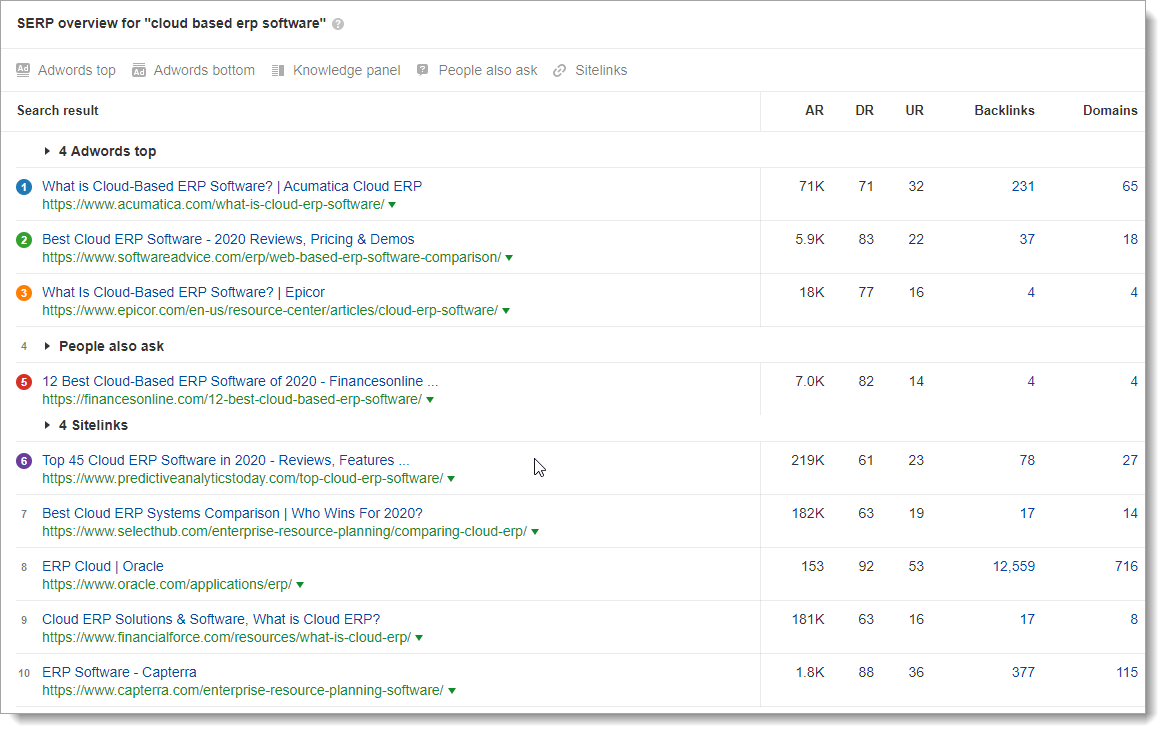Click the AR column header
The width and height of the screenshot is (1167, 735).
[x=814, y=110]
